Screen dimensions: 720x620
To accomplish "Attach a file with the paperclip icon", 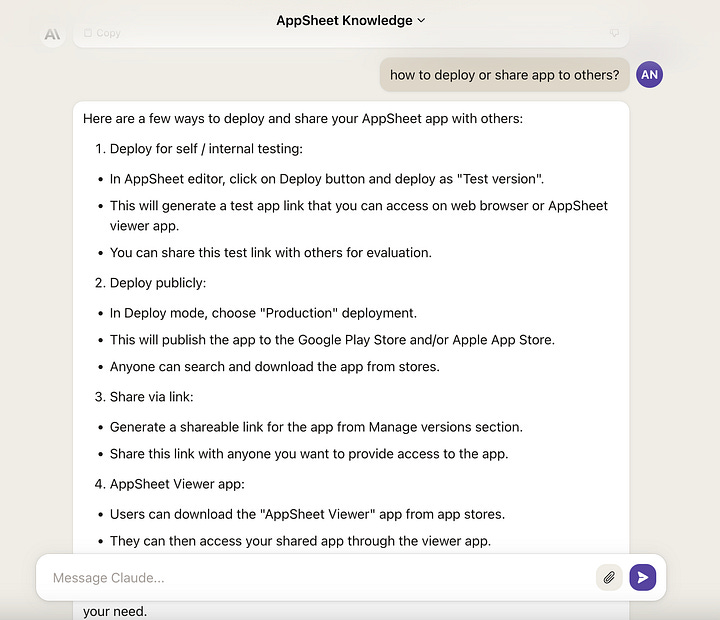I will pos(609,577).
